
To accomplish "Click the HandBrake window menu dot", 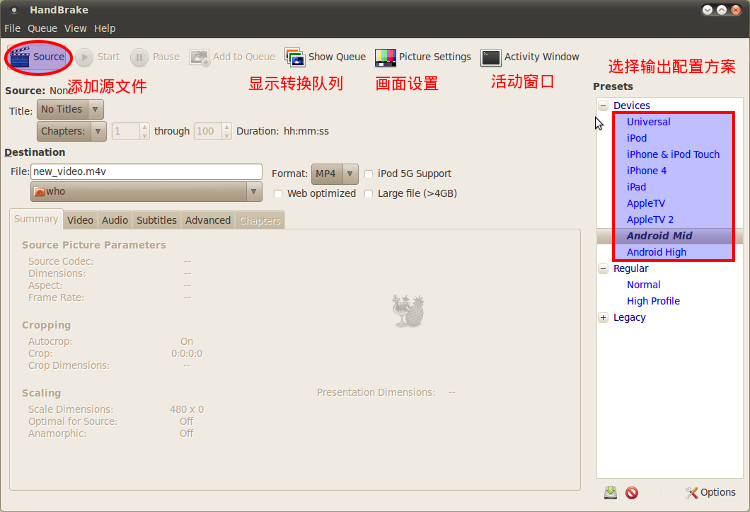I will 14,10.
